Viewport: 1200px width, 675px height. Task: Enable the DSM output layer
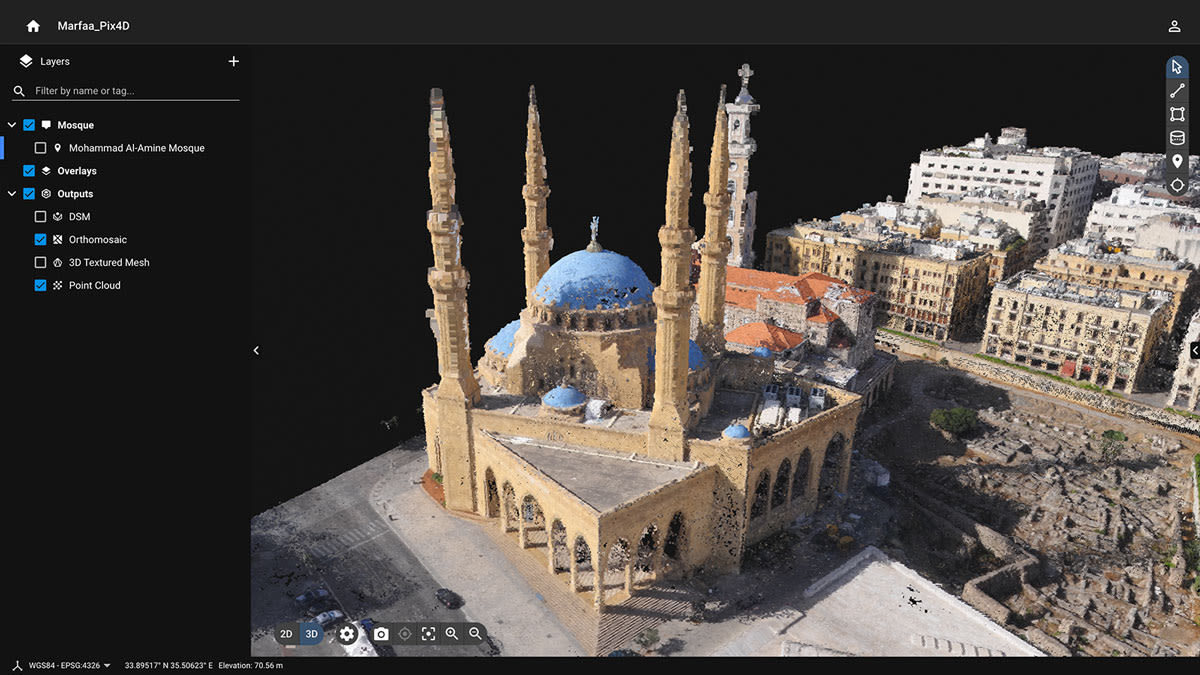point(42,216)
